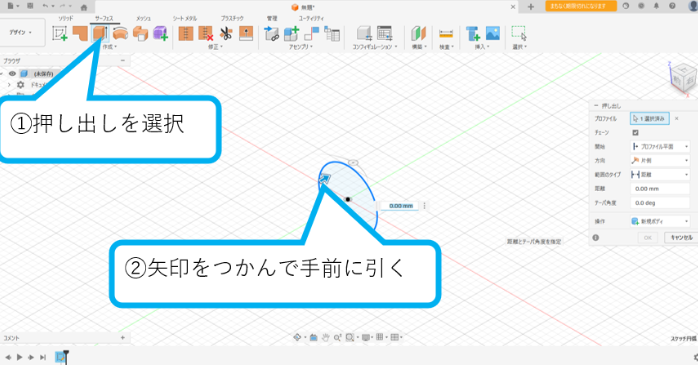Open the アセンブリ dropdown menu
698x365 pixels.
[x=300, y=47]
